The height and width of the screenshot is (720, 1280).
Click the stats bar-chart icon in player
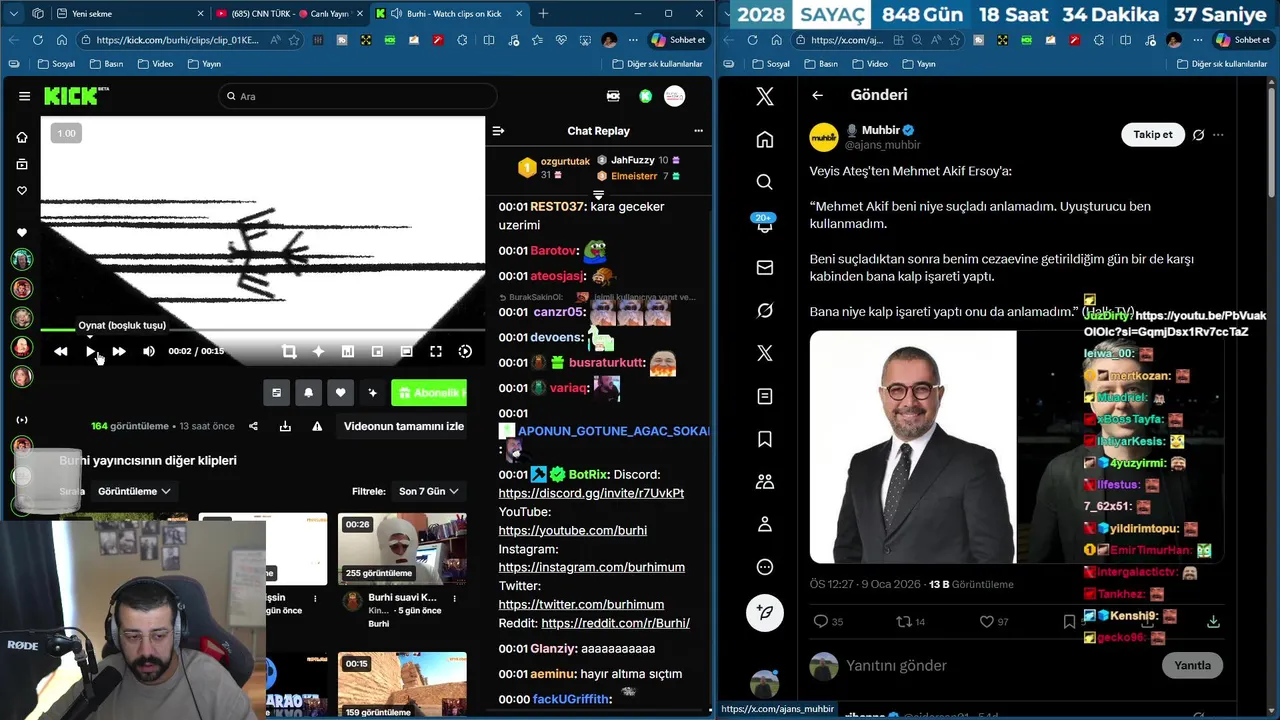(x=348, y=351)
